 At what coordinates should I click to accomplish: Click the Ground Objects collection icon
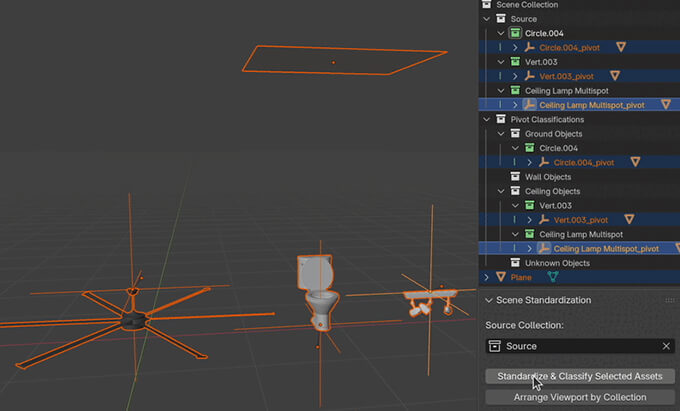pyautogui.click(x=516, y=134)
